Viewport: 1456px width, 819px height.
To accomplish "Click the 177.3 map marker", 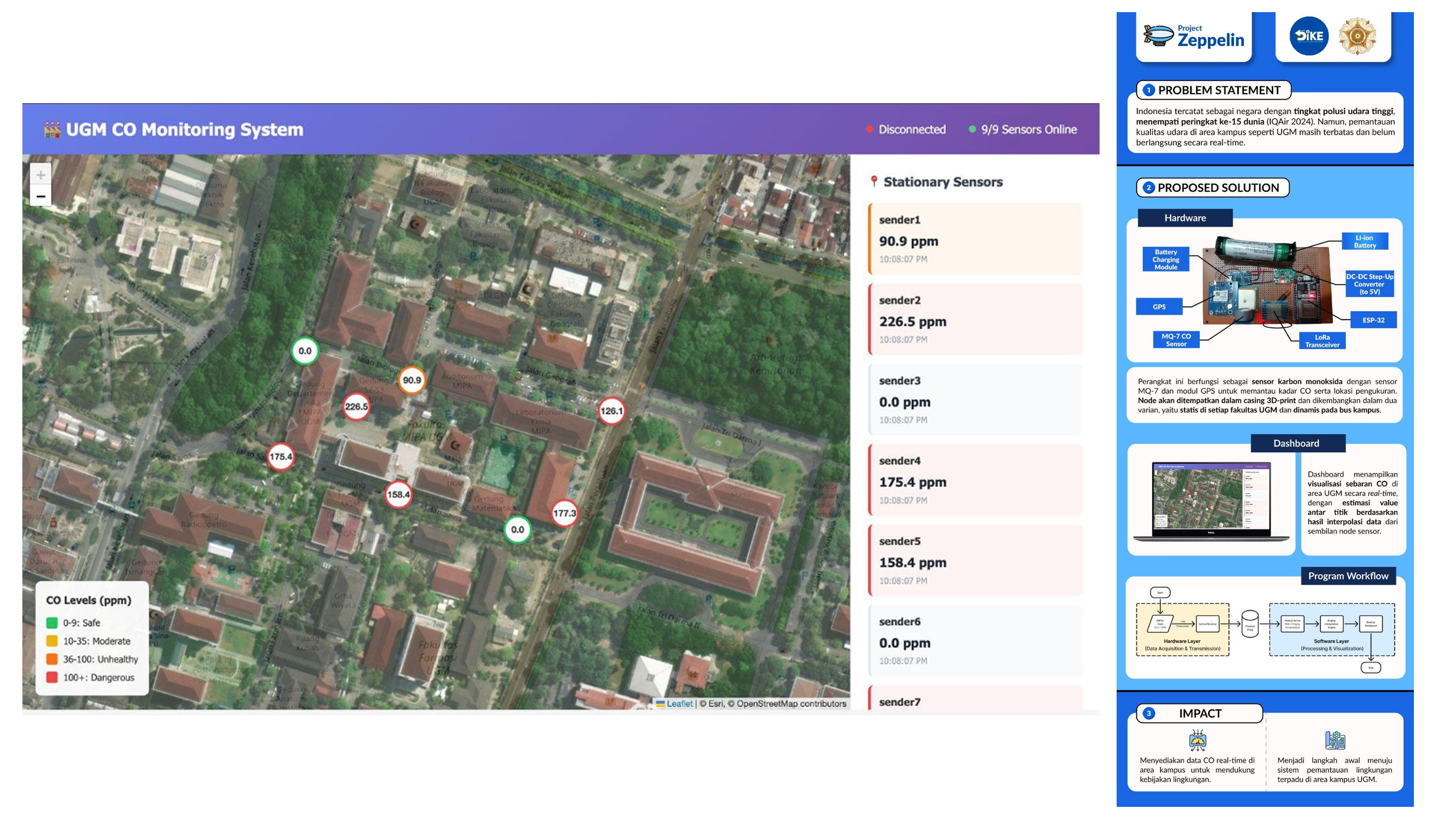I will click(x=564, y=513).
